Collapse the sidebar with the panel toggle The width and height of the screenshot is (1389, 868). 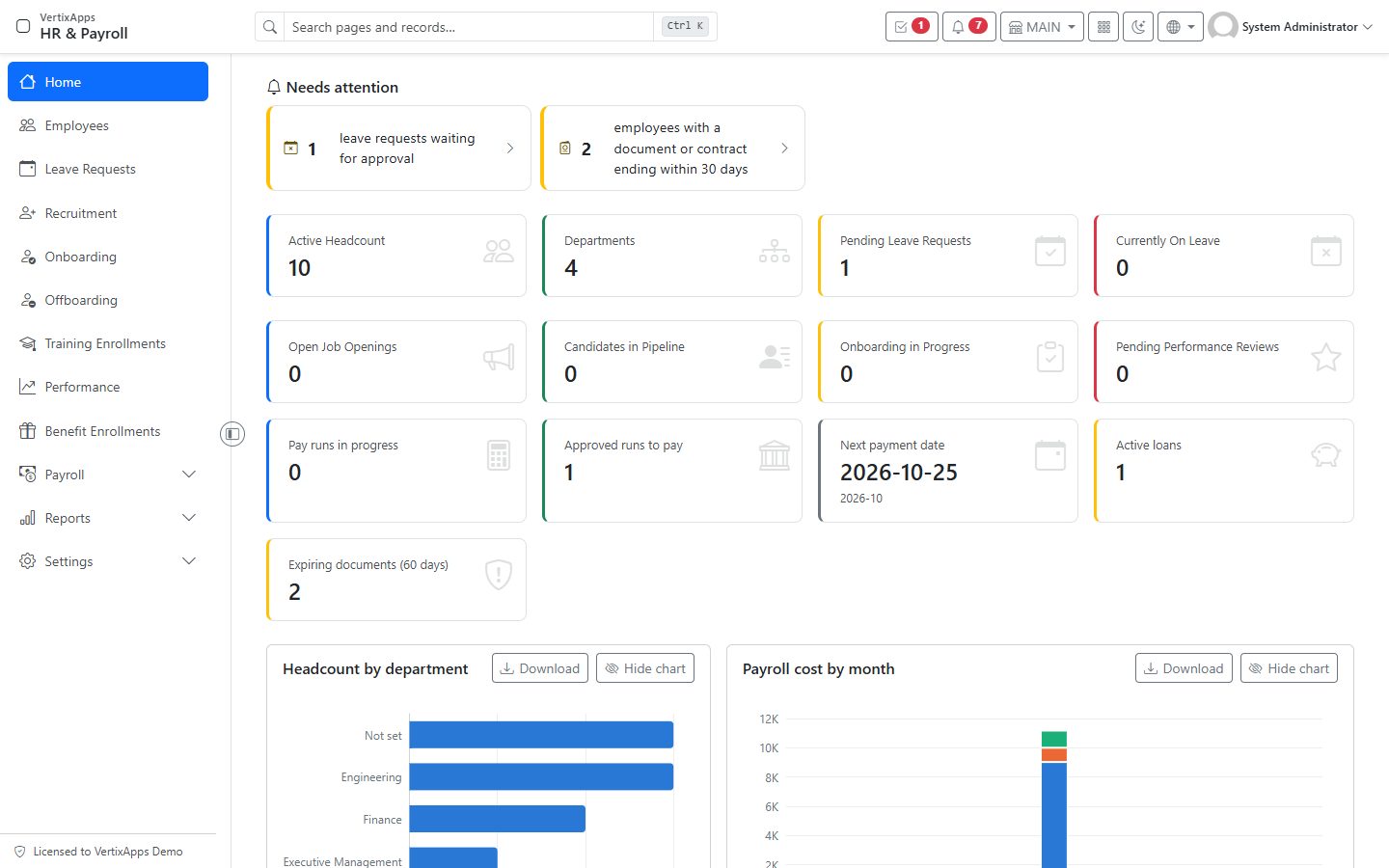232,434
